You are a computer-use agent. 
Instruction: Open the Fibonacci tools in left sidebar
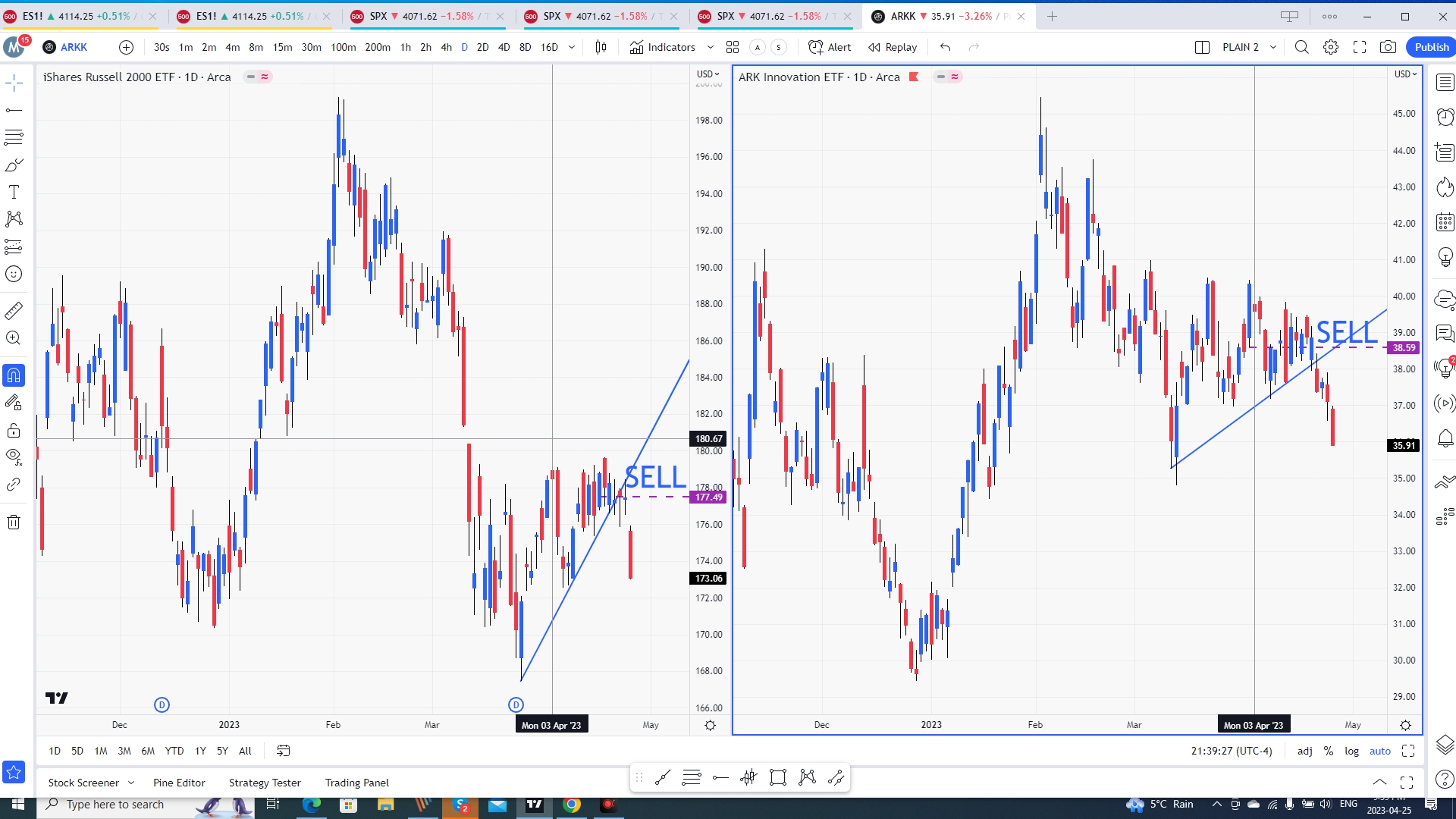click(x=14, y=137)
